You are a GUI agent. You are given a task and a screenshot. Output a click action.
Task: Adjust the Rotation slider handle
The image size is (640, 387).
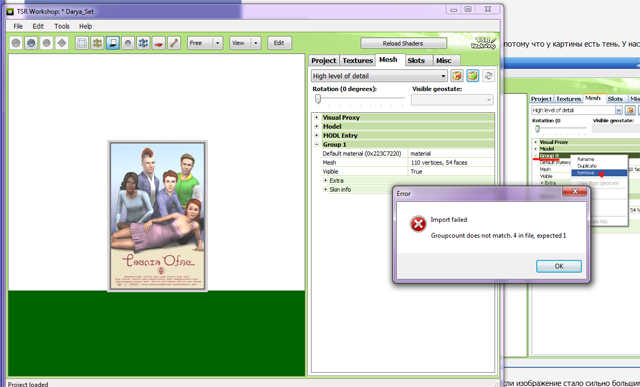pyautogui.click(x=318, y=99)
